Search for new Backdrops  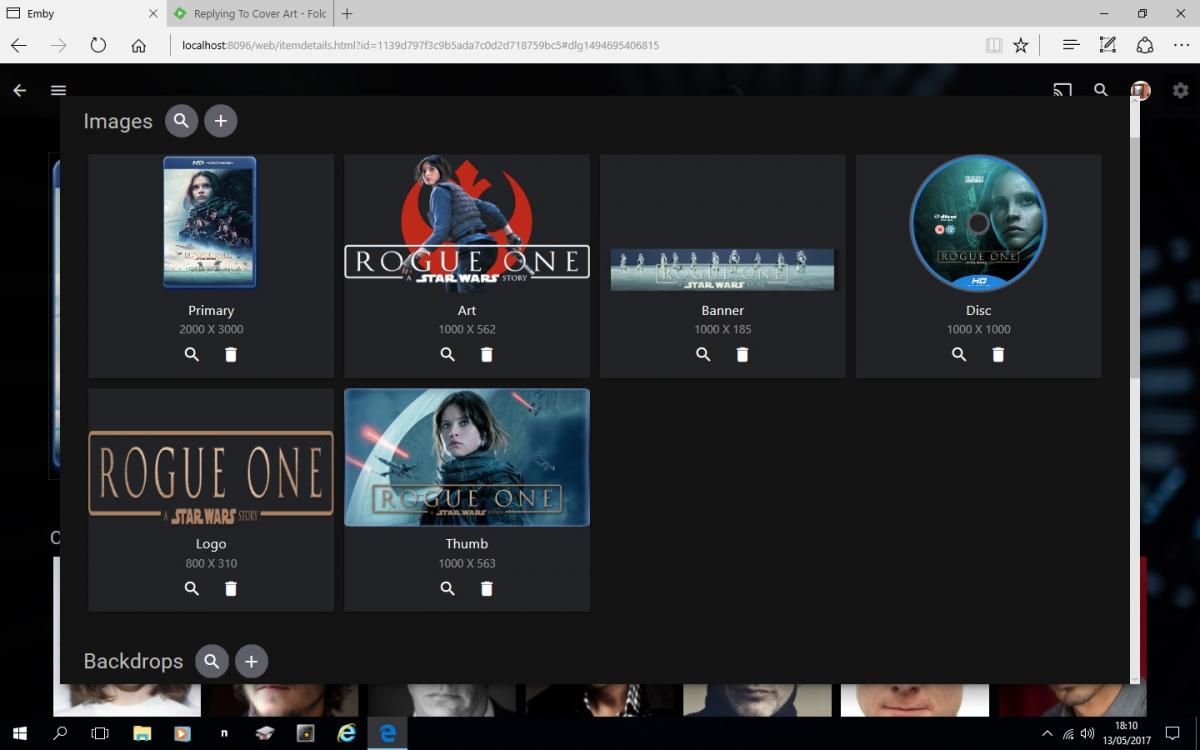pyautogui.click(x=211, y=661)
